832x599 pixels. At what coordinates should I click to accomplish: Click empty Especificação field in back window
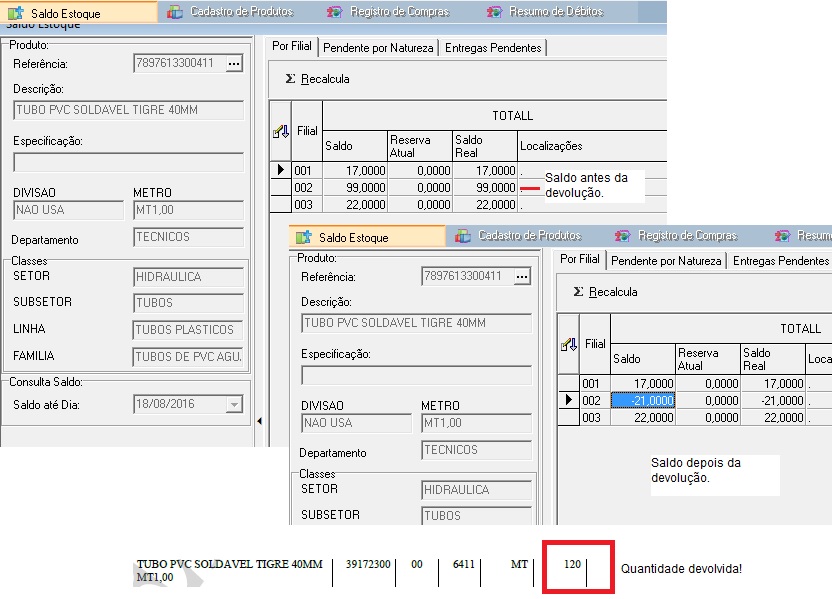(128, 162)
